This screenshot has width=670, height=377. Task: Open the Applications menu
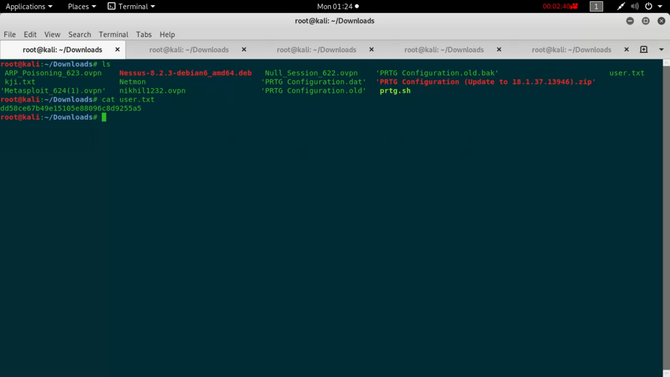tap(29, 6)
